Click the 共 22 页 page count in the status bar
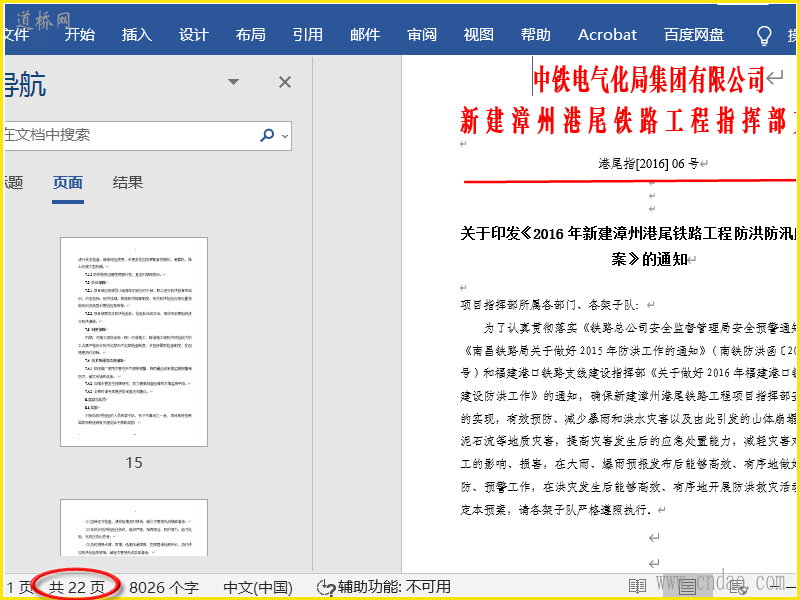 click(x=77, y=588)
